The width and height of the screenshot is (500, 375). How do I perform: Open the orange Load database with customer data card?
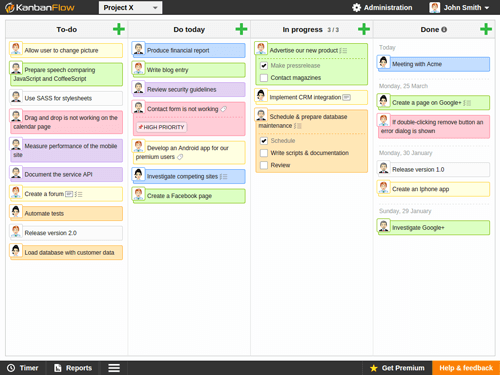pyautogui.click(x=66, y=252)
